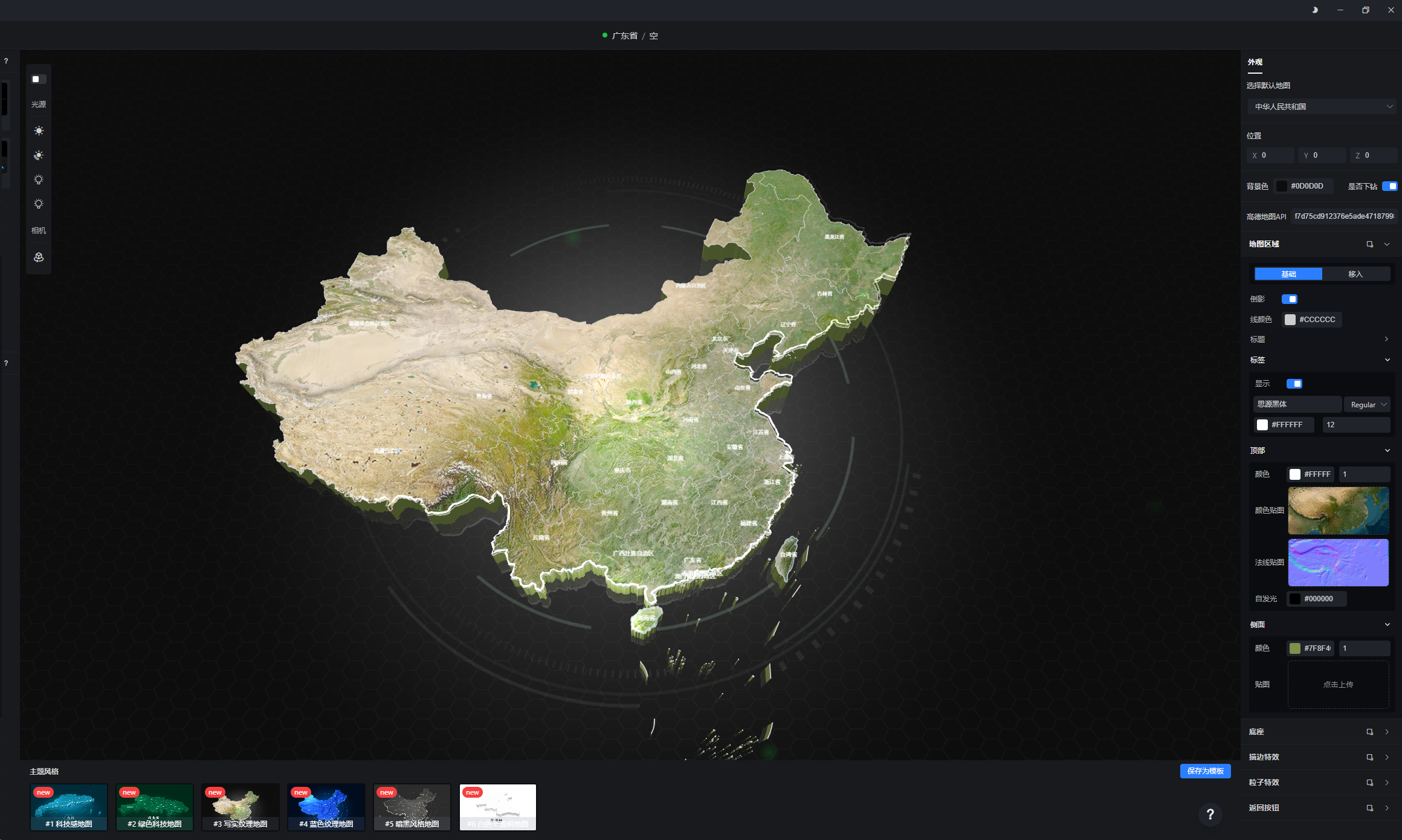Click the 保存为模板 button
The image size is (1402, 840).
(x=1205, y=771)
